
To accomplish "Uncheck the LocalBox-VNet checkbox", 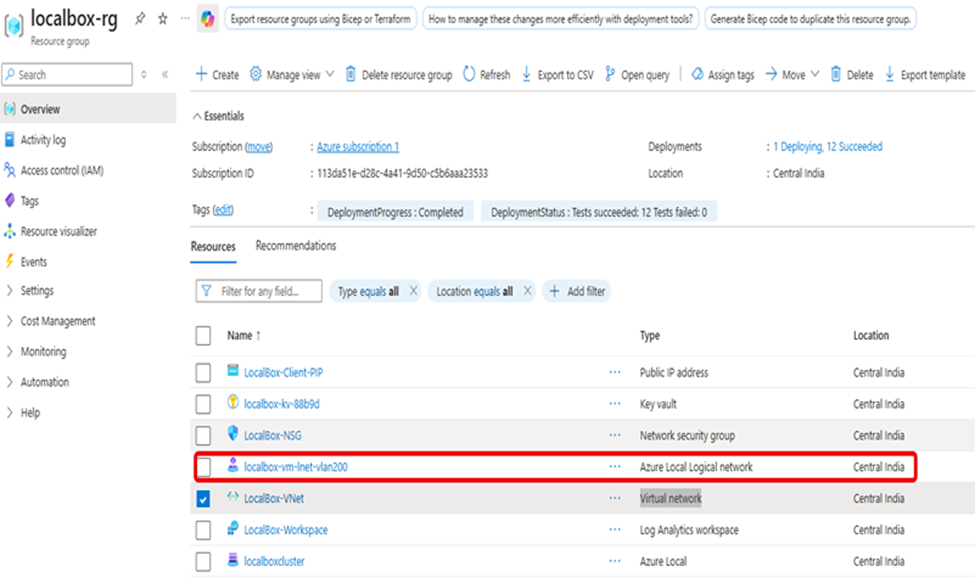I will click(203, 498).
